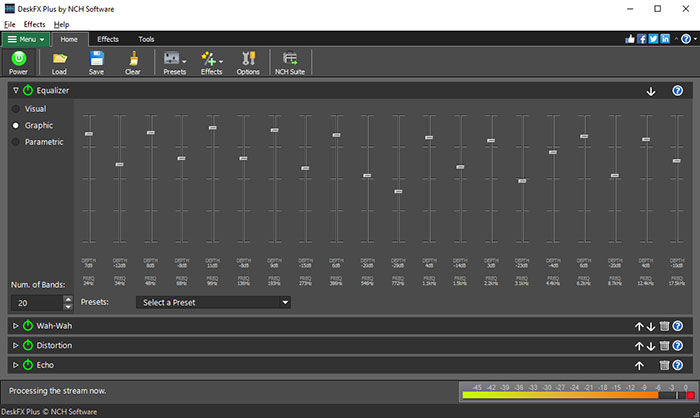Open help for the Echo effect
700x418 pixels.
(678, 365)
